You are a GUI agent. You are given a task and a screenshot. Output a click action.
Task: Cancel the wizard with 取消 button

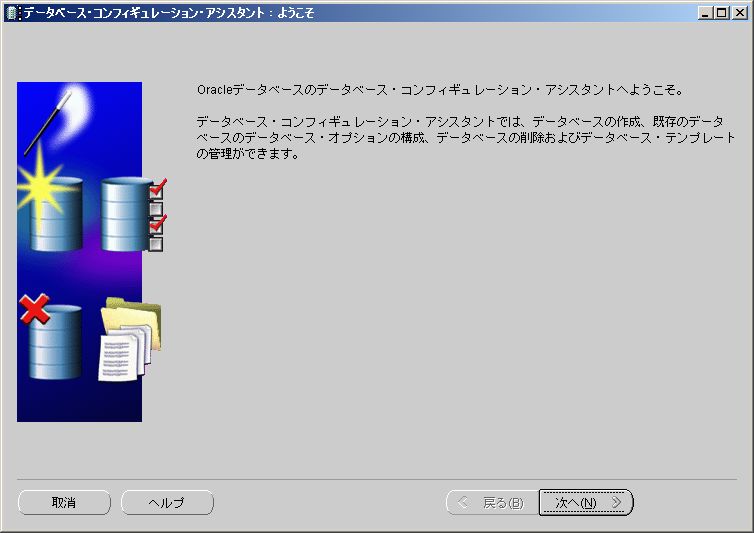click(x=64, y=503)
